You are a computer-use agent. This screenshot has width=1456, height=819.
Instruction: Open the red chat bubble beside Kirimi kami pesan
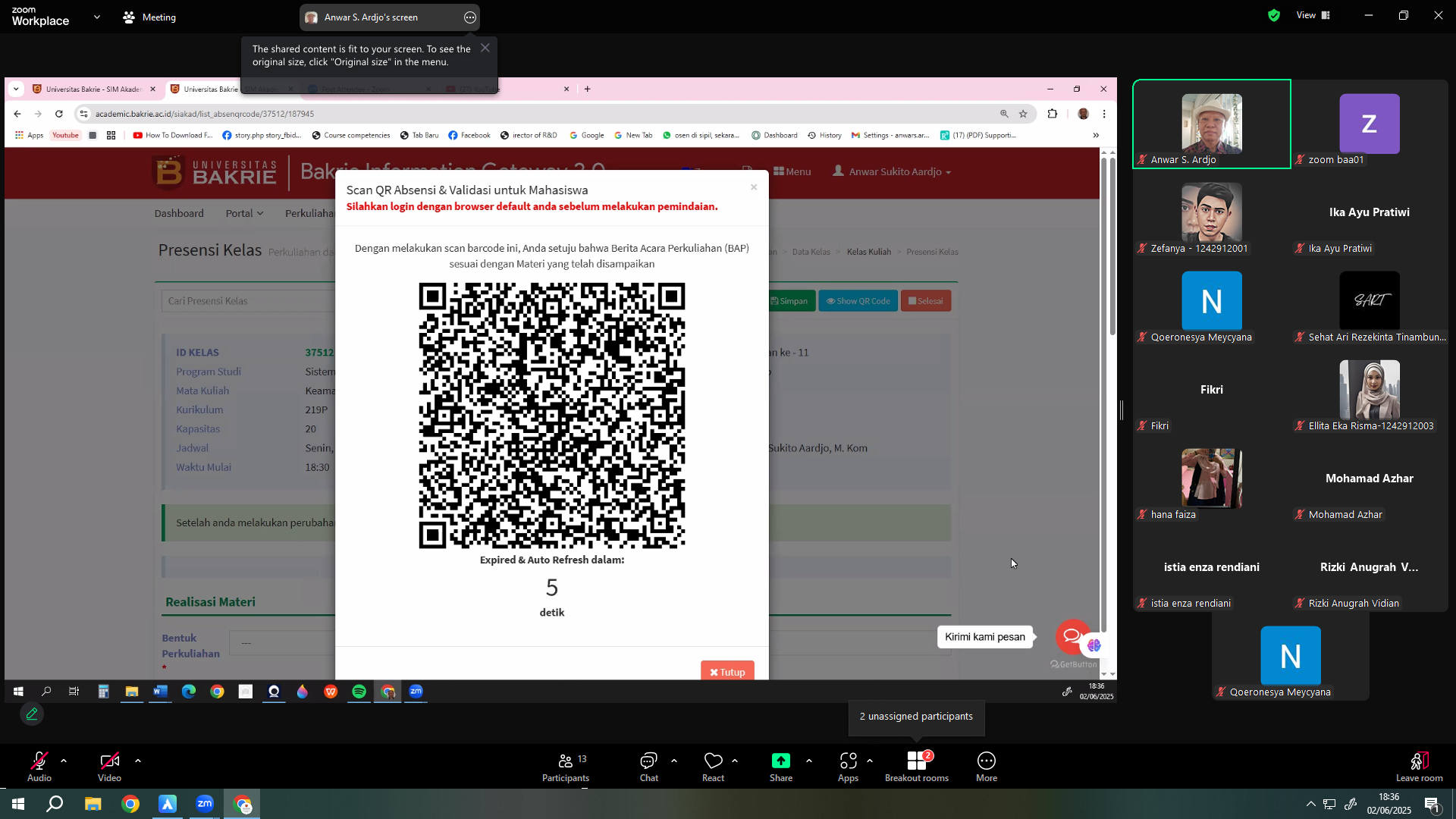pyautogui.click(x=1072, y=636)
